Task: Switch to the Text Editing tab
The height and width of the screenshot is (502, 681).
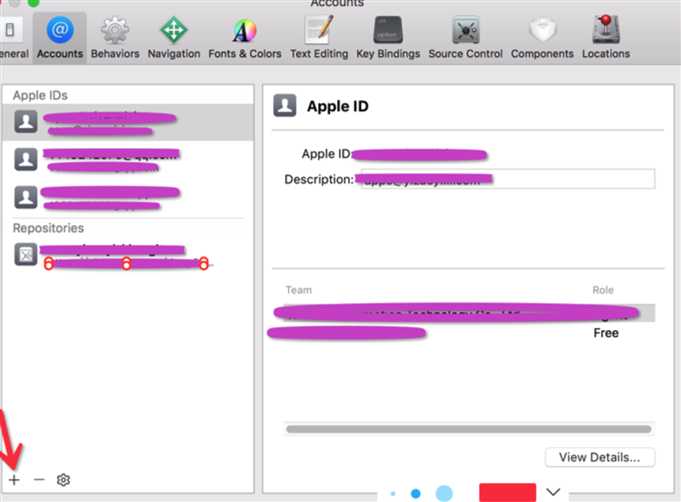Action: (x=319, y=38)
